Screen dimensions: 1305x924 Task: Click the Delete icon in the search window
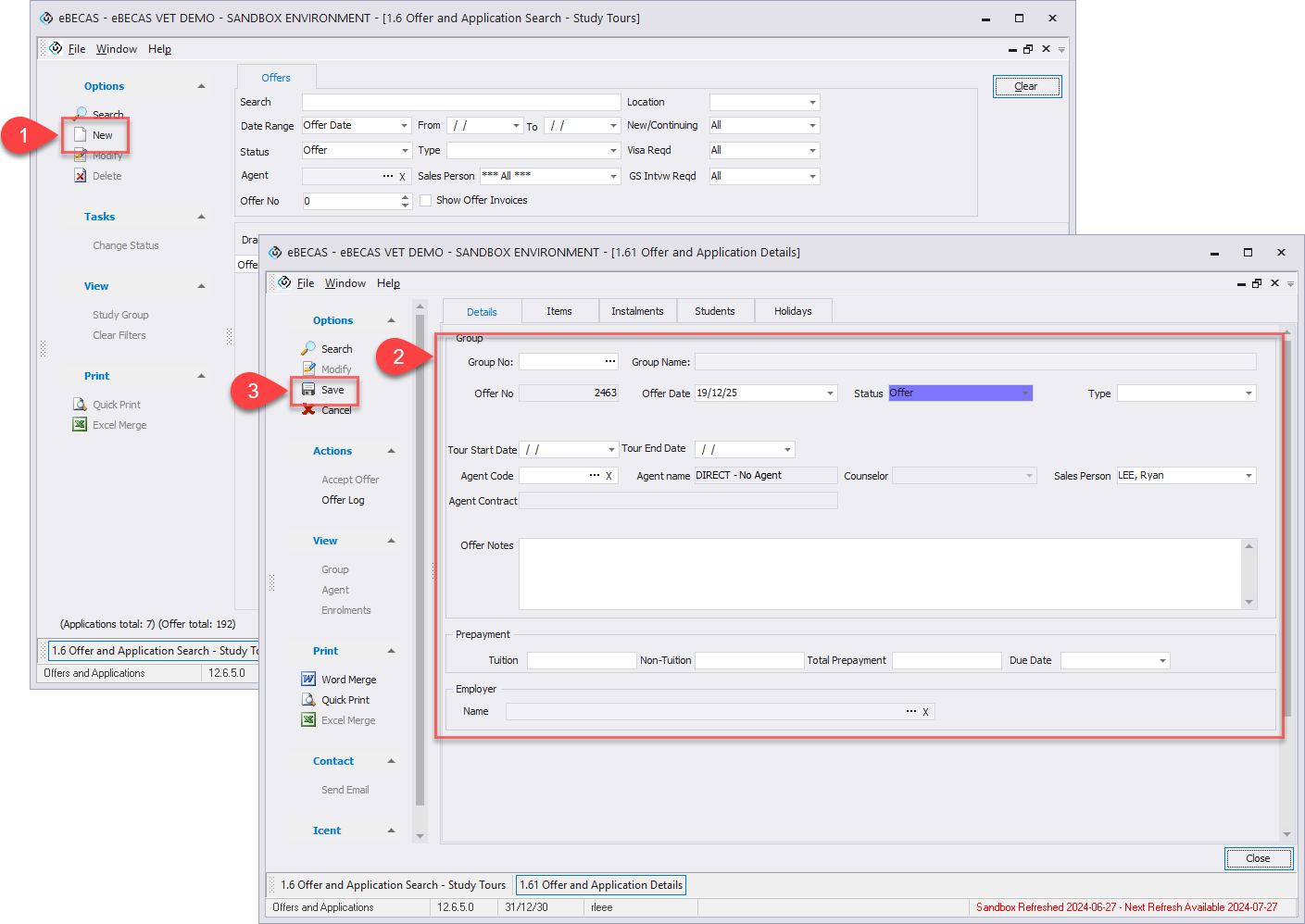(81, 176)
